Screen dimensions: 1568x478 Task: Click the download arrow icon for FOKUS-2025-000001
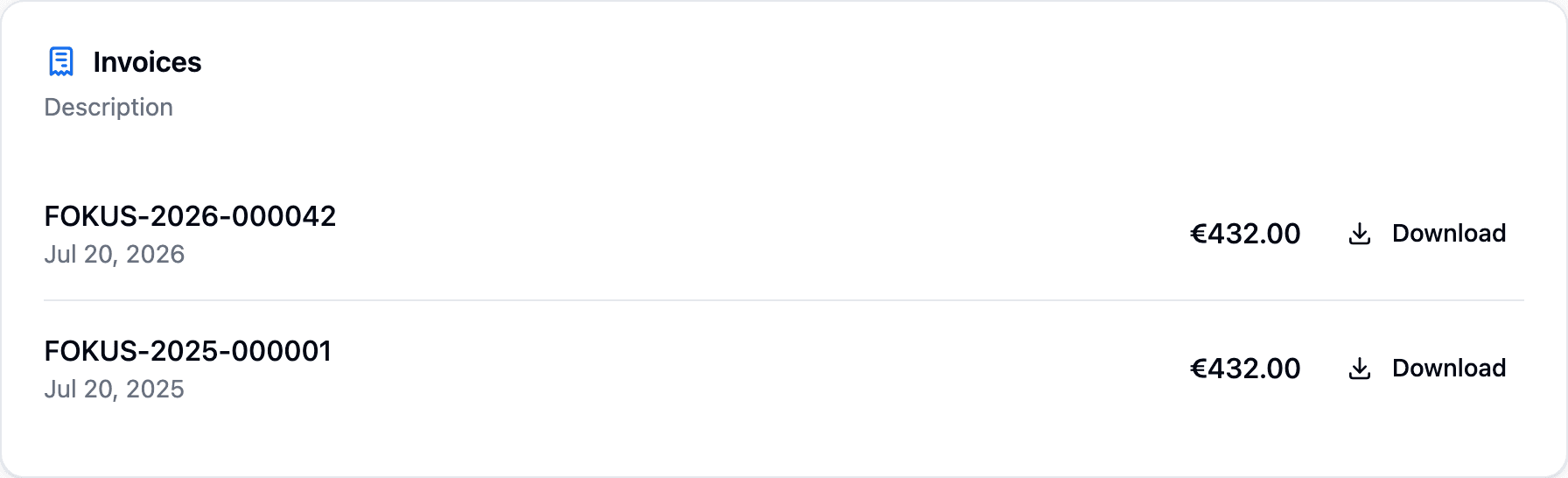click(1360, 369)
